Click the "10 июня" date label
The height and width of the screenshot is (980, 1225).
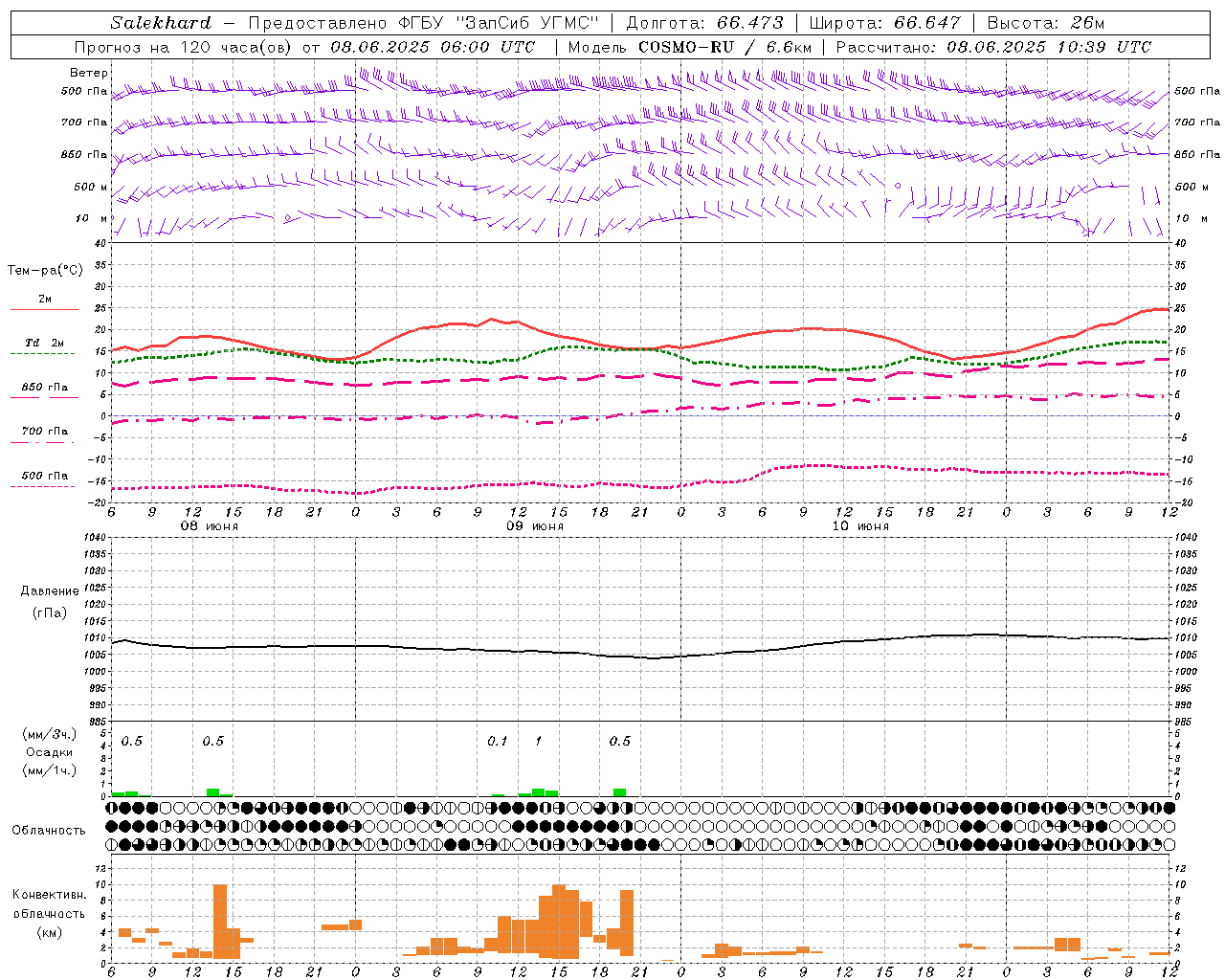click(x=860, y=526)
